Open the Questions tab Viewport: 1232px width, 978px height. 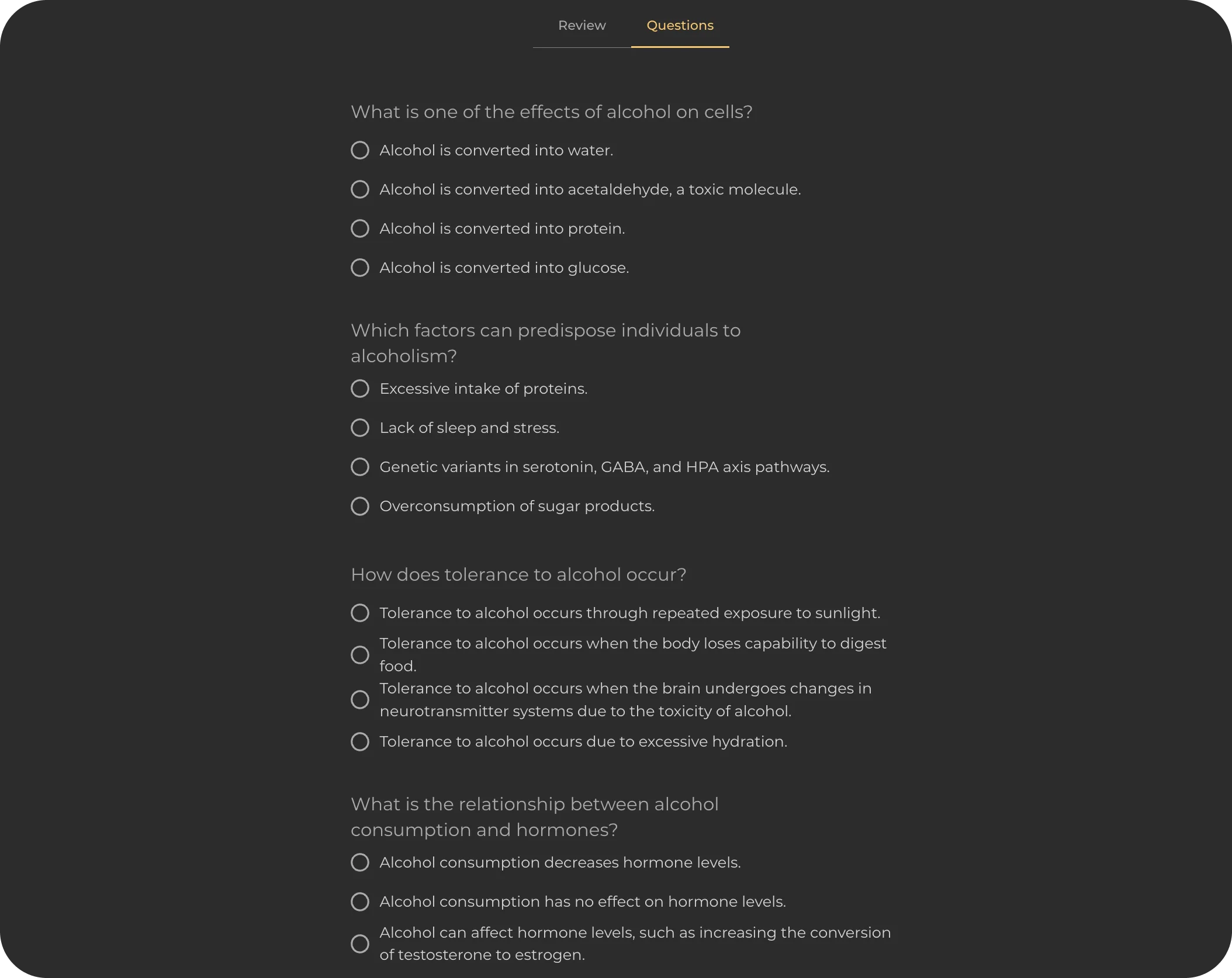pyautogui.click(x=680, y=26)
